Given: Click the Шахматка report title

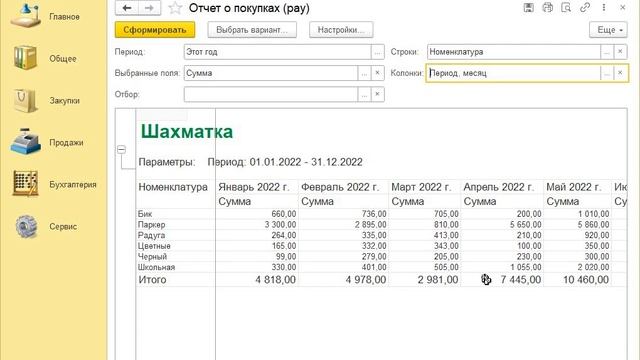Looking at the screenshot, I should click(x=187, y=131).
